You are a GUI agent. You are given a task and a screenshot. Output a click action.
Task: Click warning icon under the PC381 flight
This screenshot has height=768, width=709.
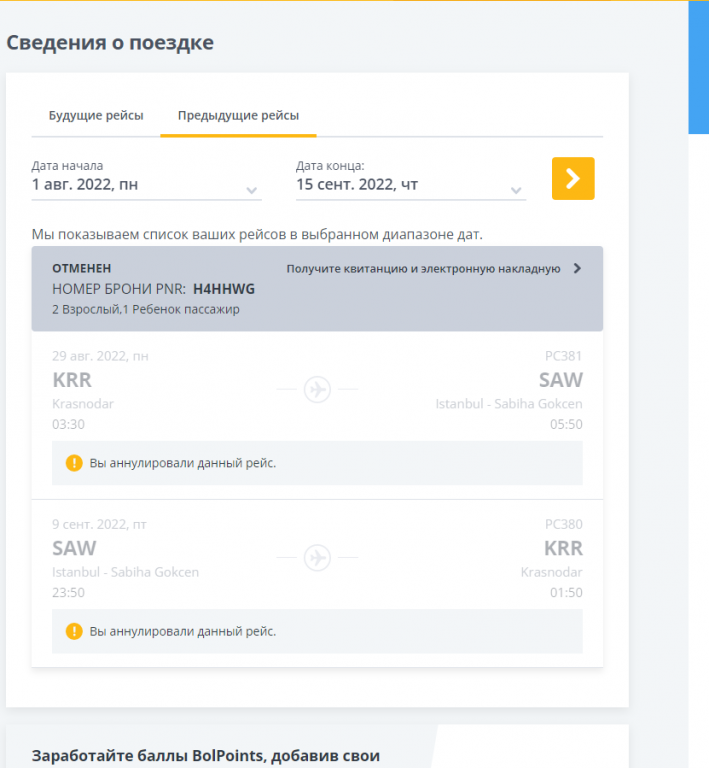coord(74,463)
